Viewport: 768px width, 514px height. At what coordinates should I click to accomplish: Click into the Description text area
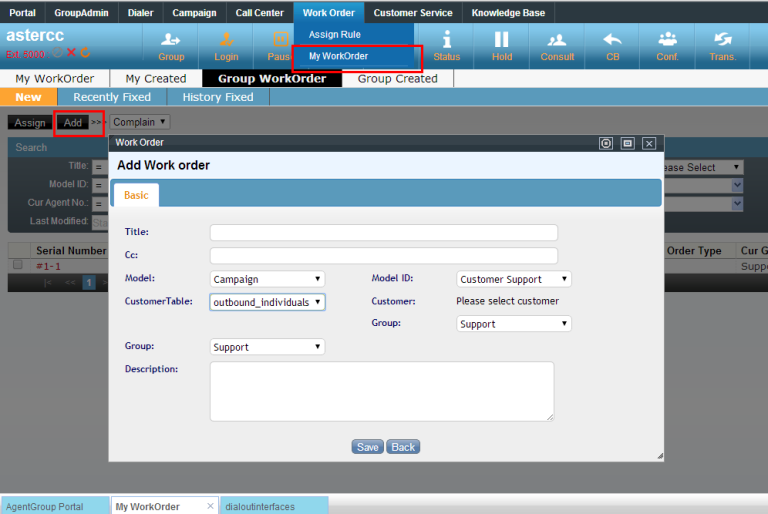tap(381, 391)
